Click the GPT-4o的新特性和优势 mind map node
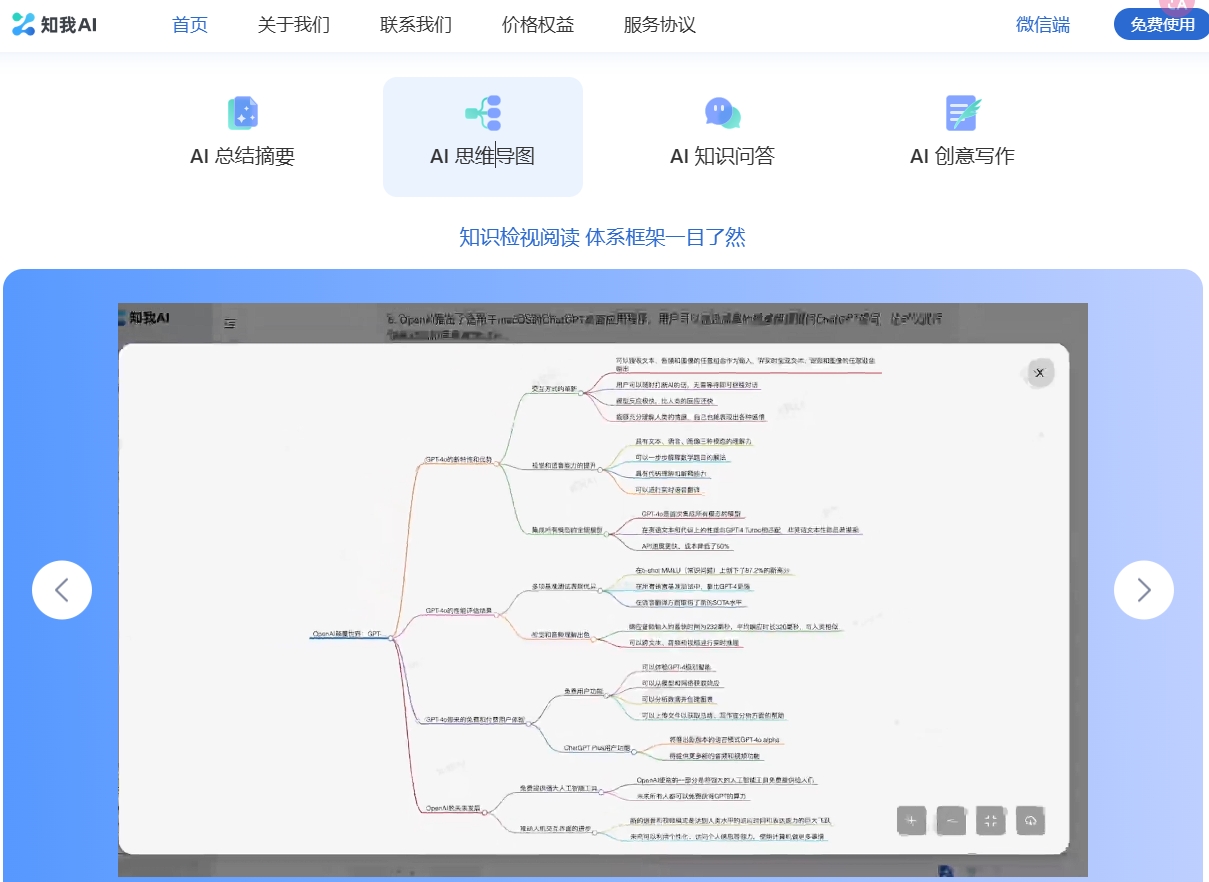This screenshot has height=882, width=1209. (x=459, y=460)
